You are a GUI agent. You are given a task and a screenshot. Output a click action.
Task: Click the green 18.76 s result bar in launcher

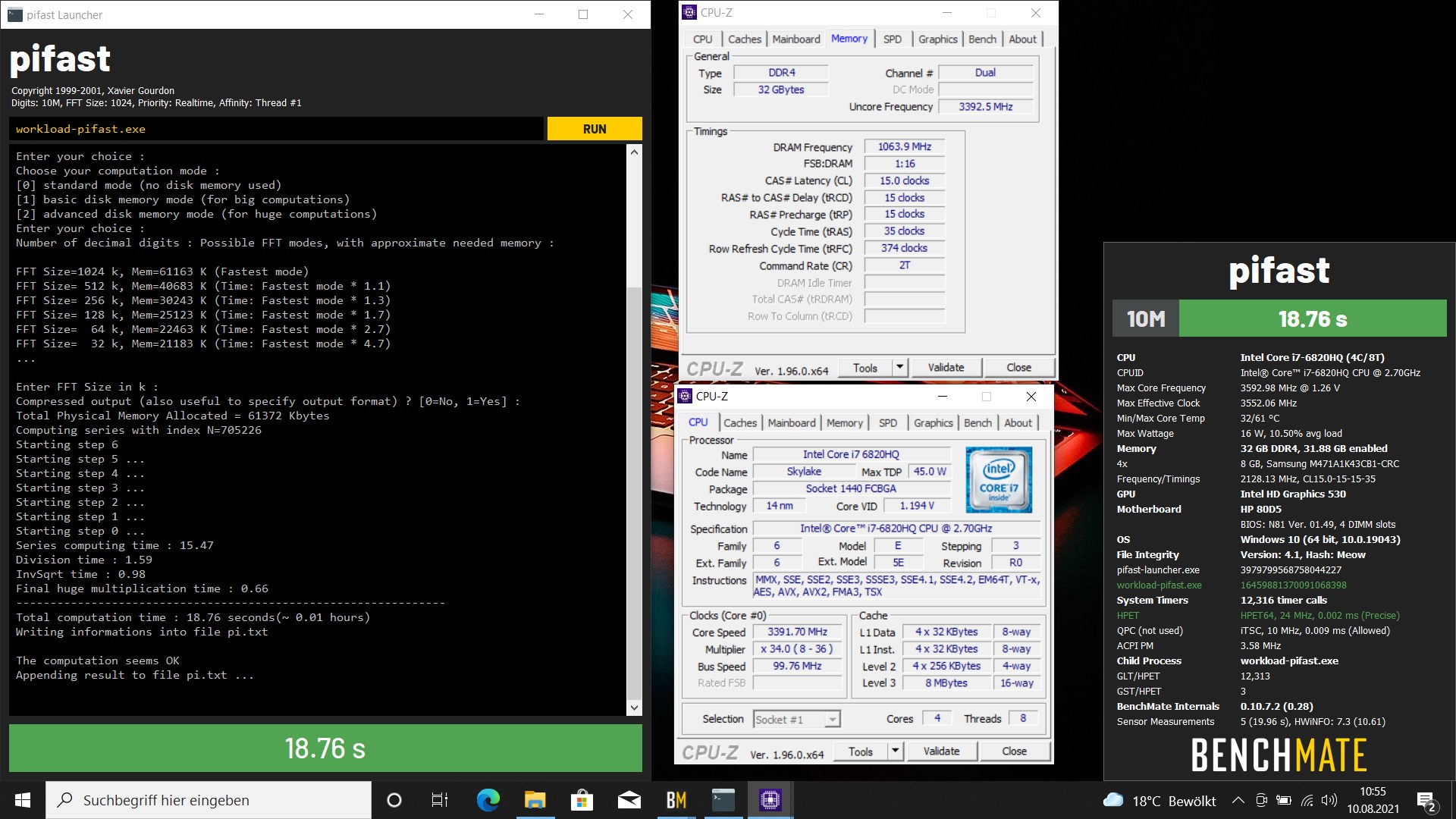click(x=325, y=748)
